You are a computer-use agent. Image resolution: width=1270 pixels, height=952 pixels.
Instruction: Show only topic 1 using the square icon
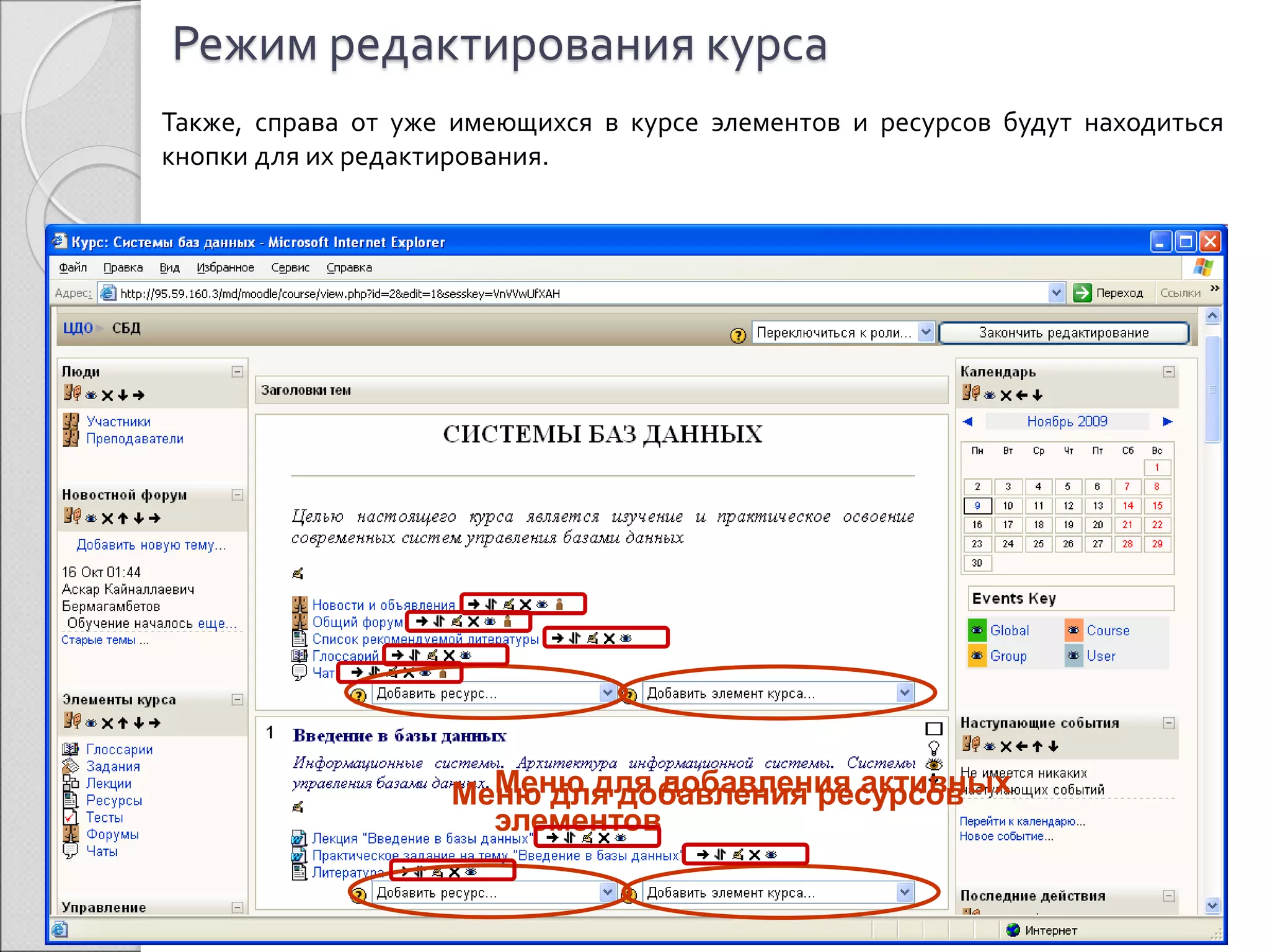934,729
